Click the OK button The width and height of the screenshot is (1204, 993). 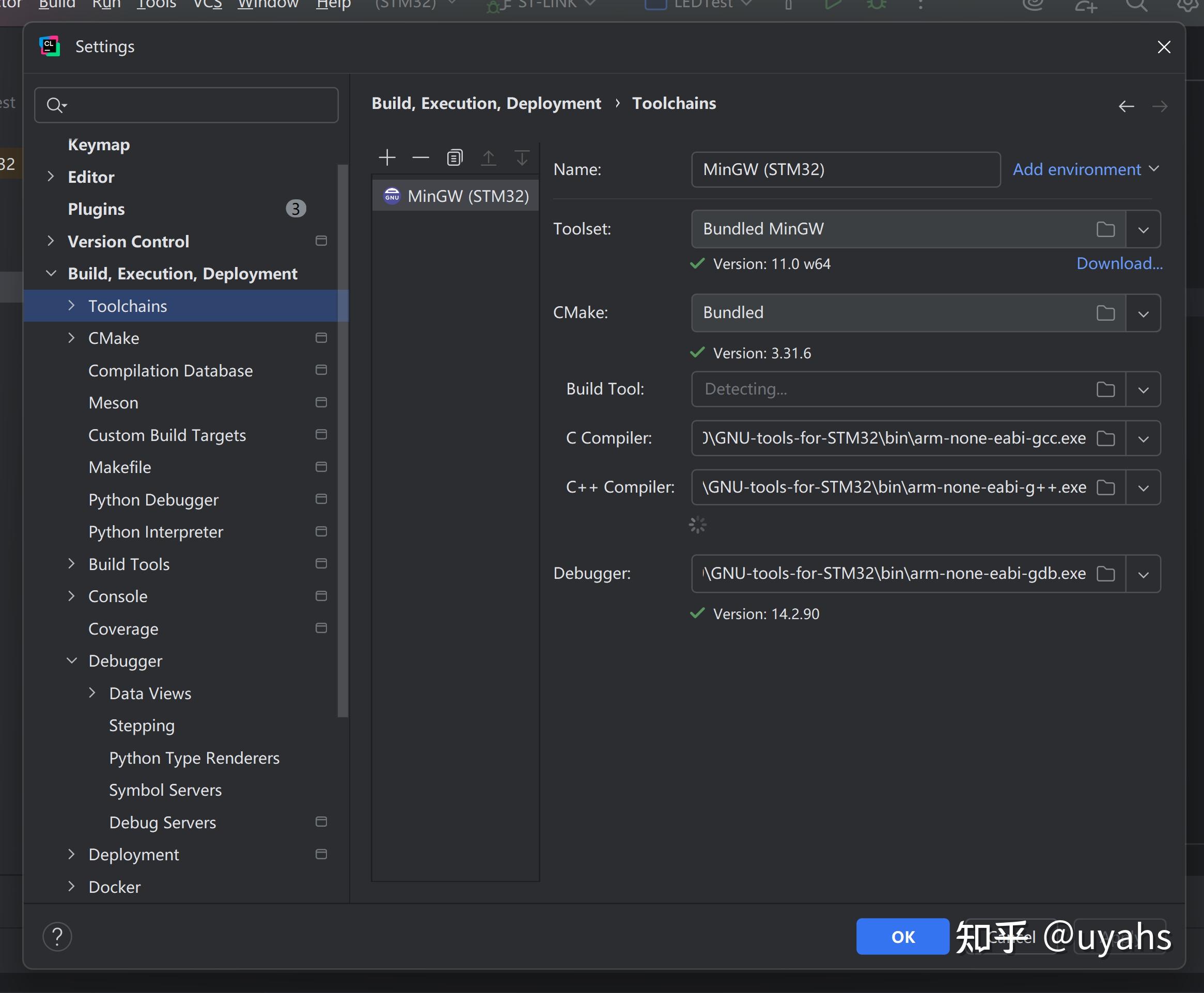click(x=902, y=936)
